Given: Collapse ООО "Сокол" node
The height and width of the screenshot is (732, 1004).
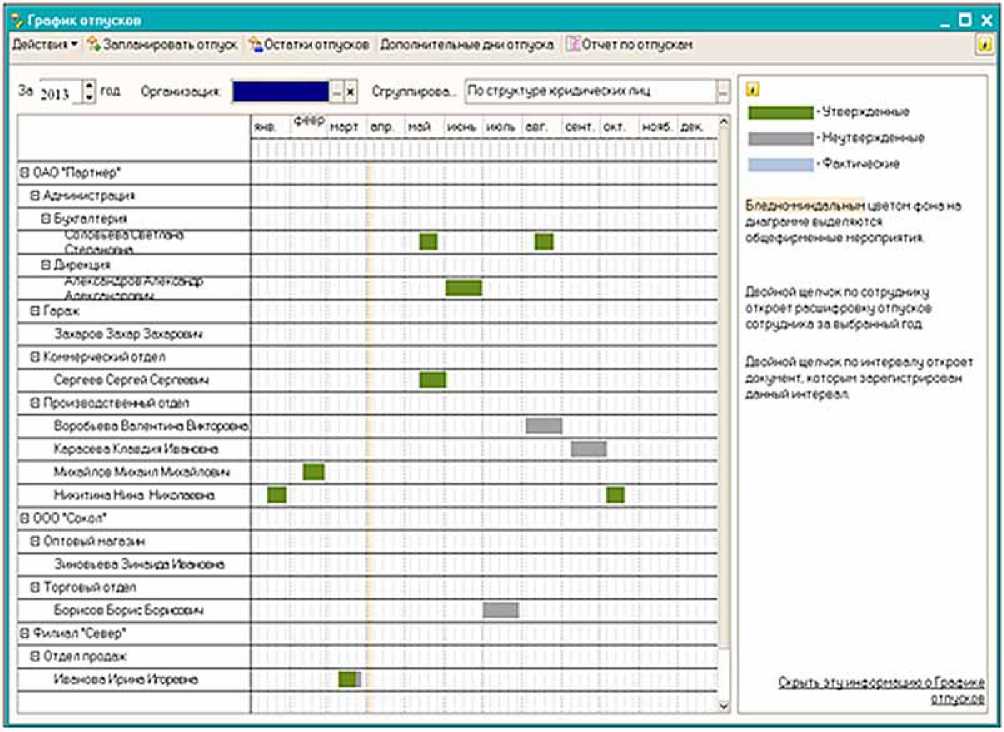Looking at the screenshot, I should pos(25,518).
